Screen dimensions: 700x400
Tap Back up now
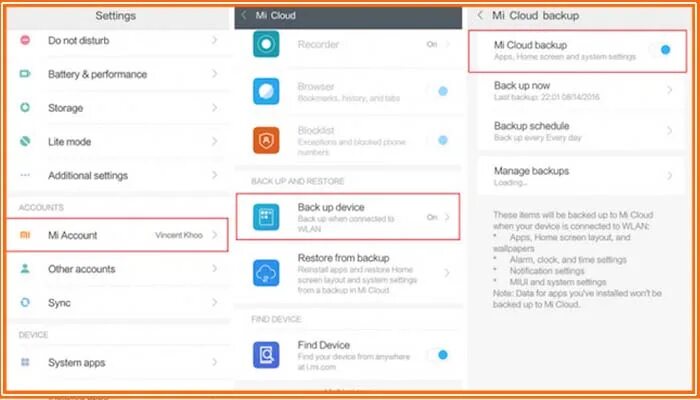pyautogui.click(x=580, y=91)
